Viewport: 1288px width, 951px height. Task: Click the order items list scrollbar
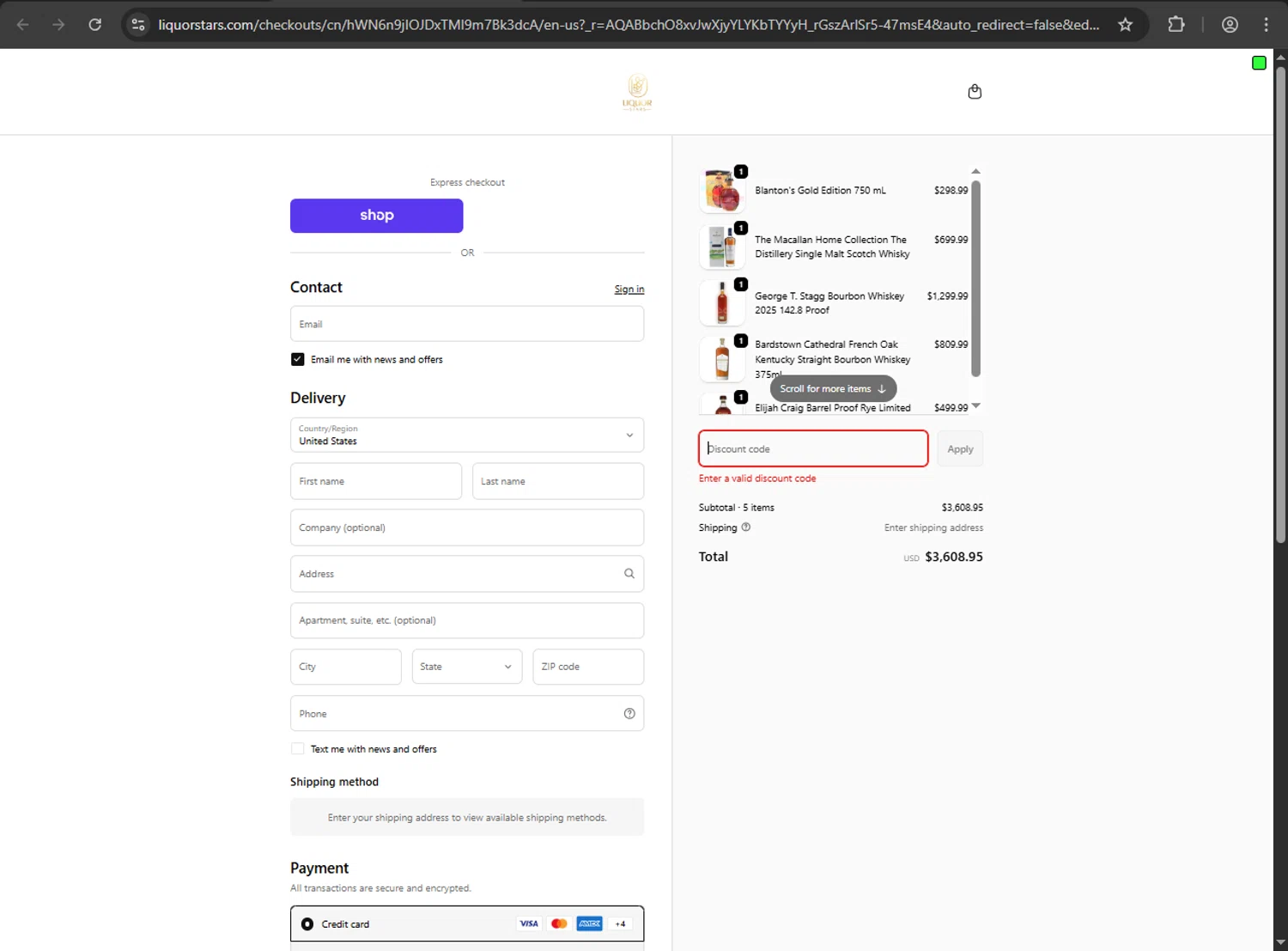(975, 279)
